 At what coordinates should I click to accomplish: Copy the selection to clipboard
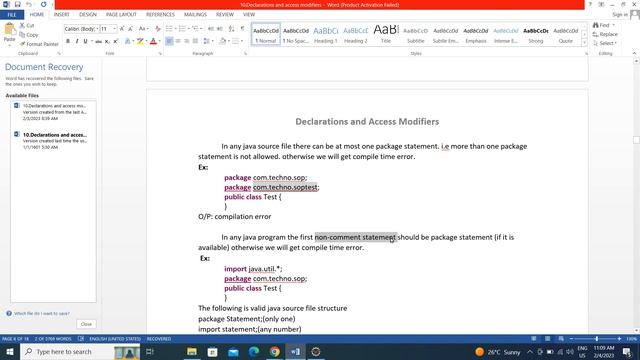point(29,35)
